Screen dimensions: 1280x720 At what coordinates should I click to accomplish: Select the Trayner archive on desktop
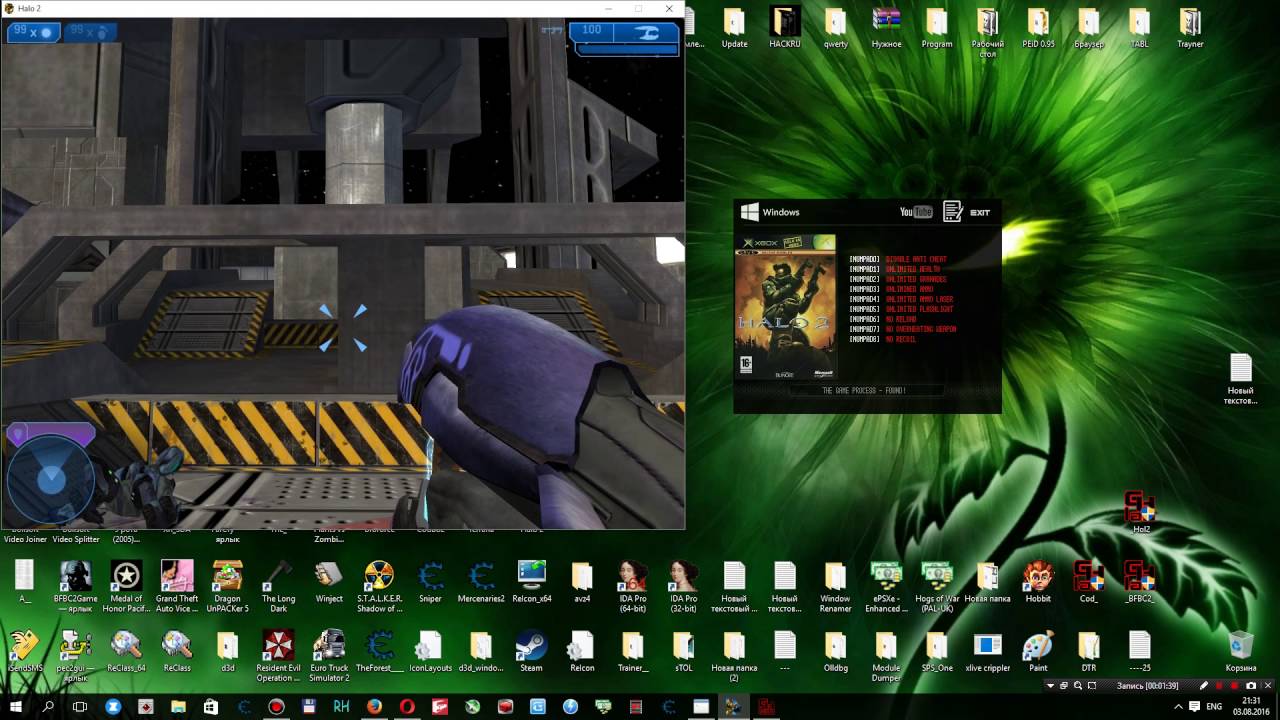1190,28
